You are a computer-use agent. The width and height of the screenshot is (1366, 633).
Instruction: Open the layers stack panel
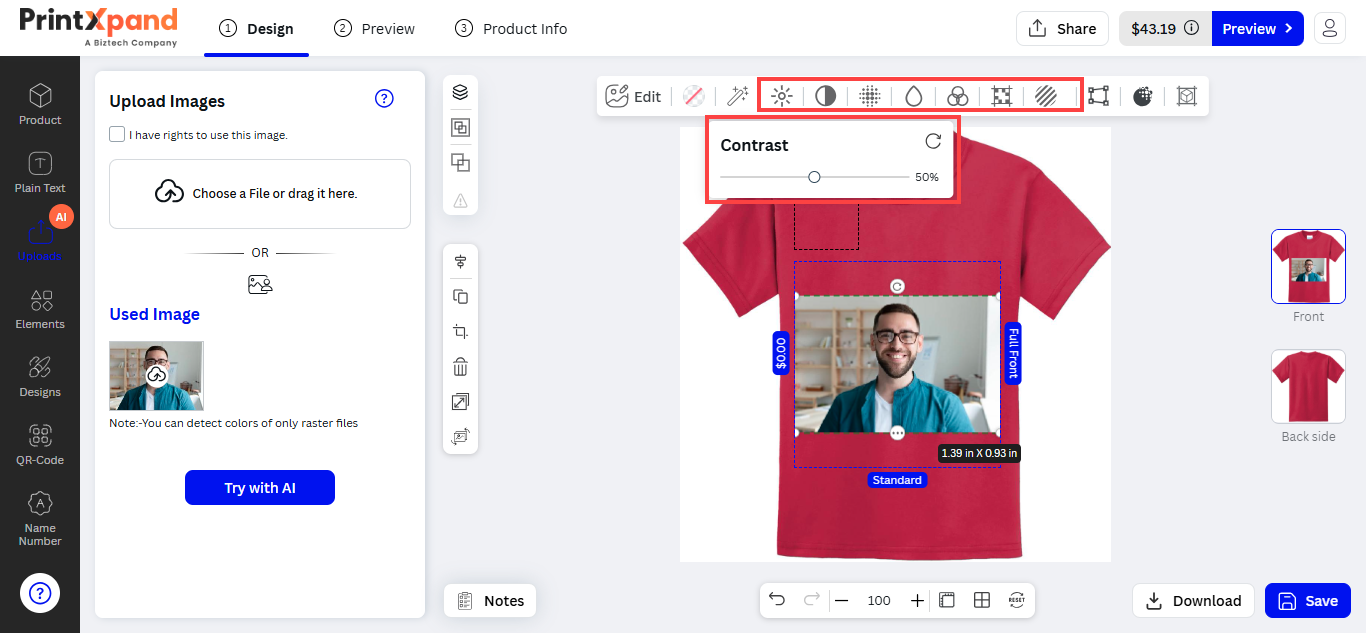pos(460,92)
